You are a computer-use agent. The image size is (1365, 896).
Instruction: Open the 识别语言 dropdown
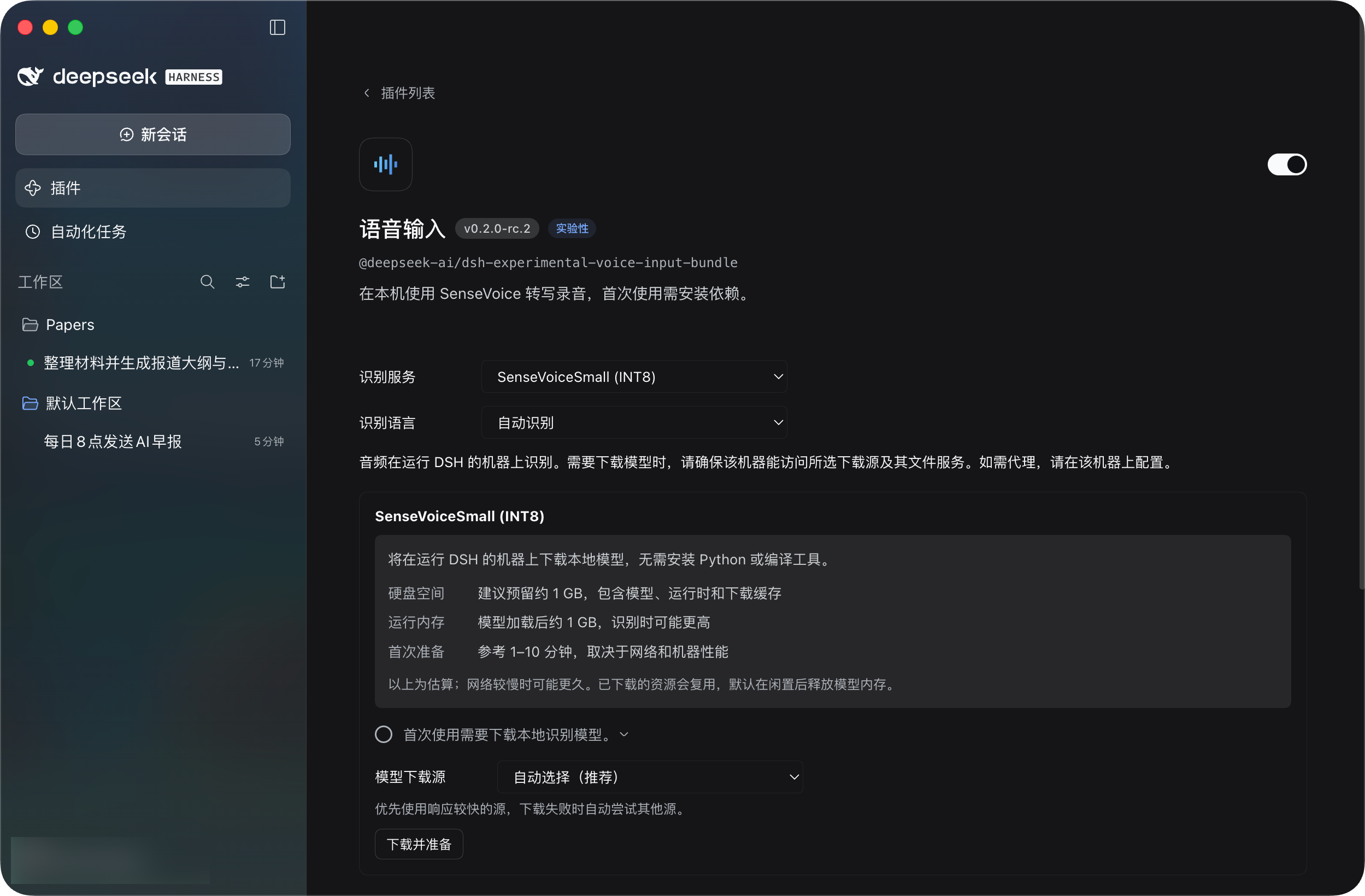tap(634, 422)
